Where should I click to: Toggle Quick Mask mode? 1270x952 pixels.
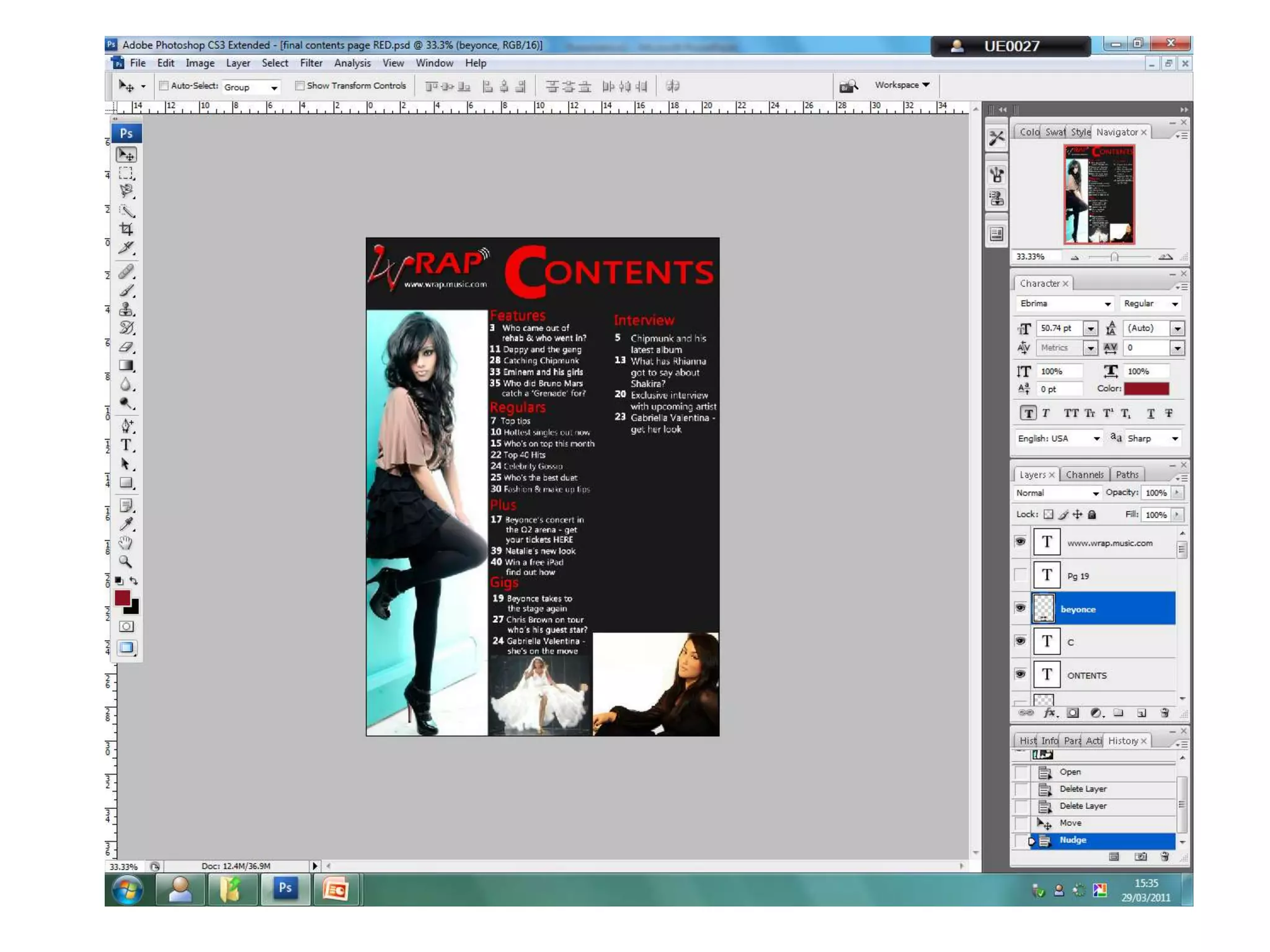click(x=127, y=627)
